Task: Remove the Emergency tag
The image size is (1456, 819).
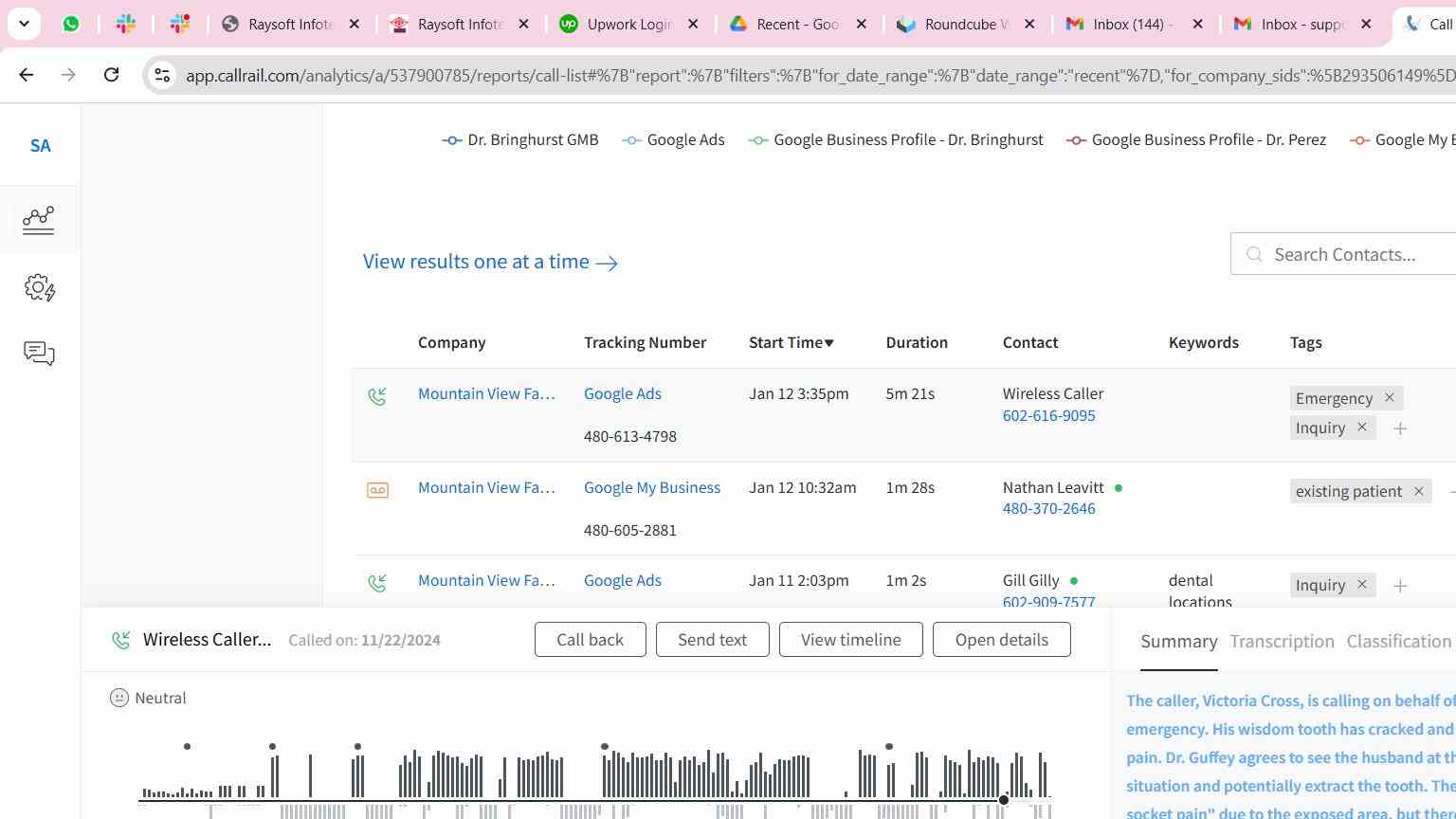Action: tap(1390, 398)
